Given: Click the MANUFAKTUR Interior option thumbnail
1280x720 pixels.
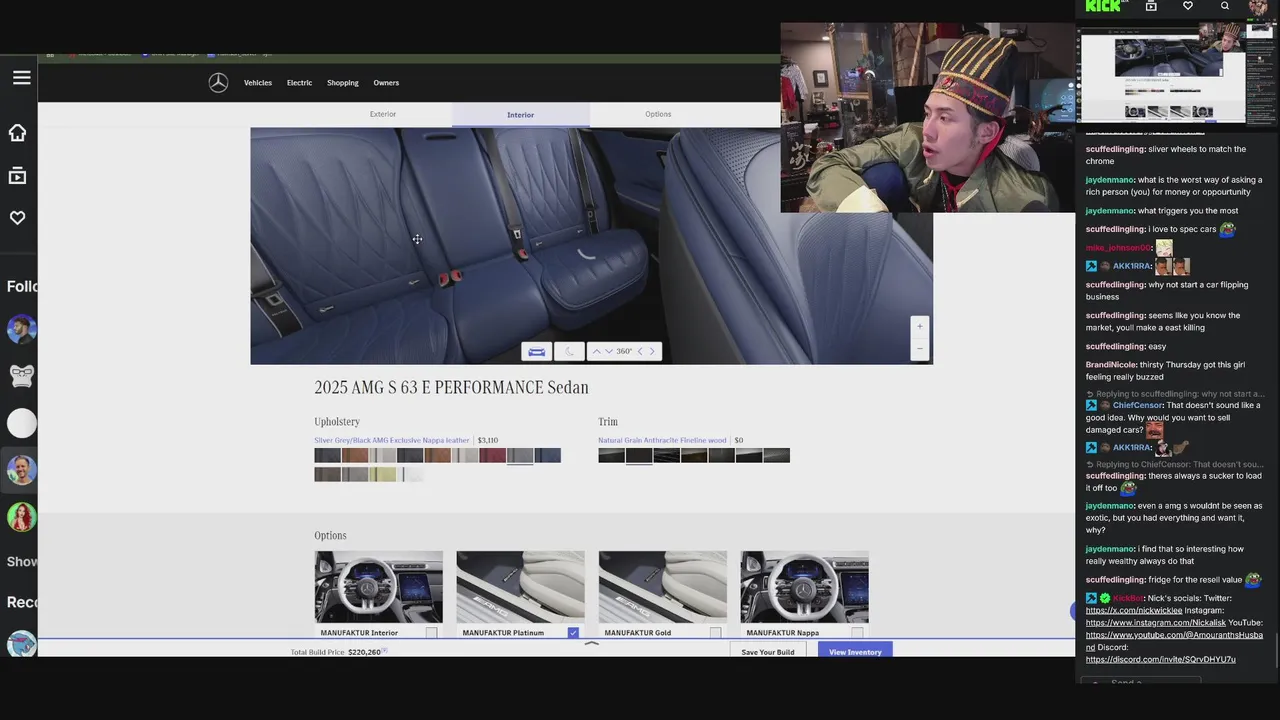Looking at the screenshot, I should pos(378,587).
